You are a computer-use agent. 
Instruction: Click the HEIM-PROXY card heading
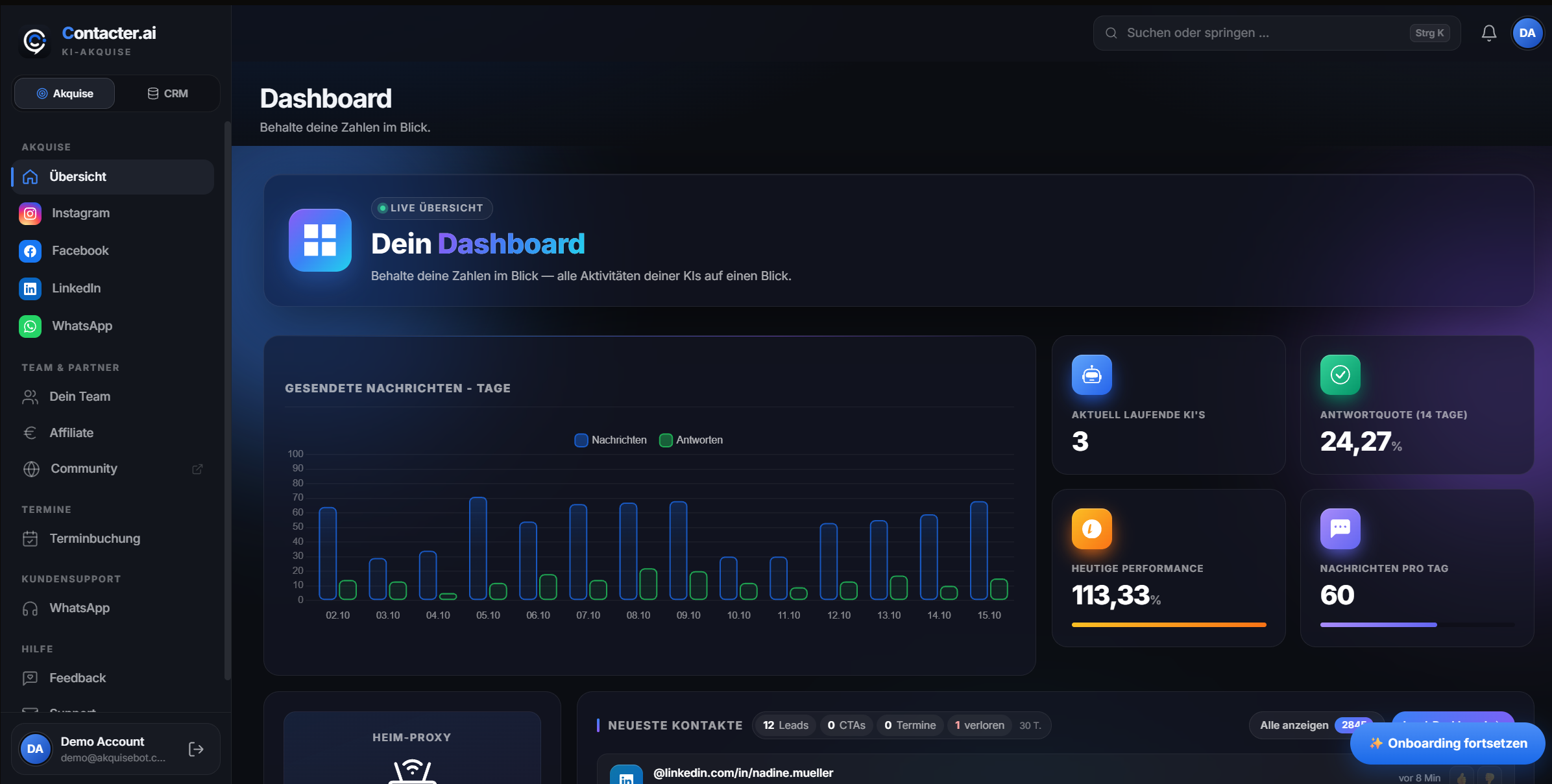click(411, 737)
